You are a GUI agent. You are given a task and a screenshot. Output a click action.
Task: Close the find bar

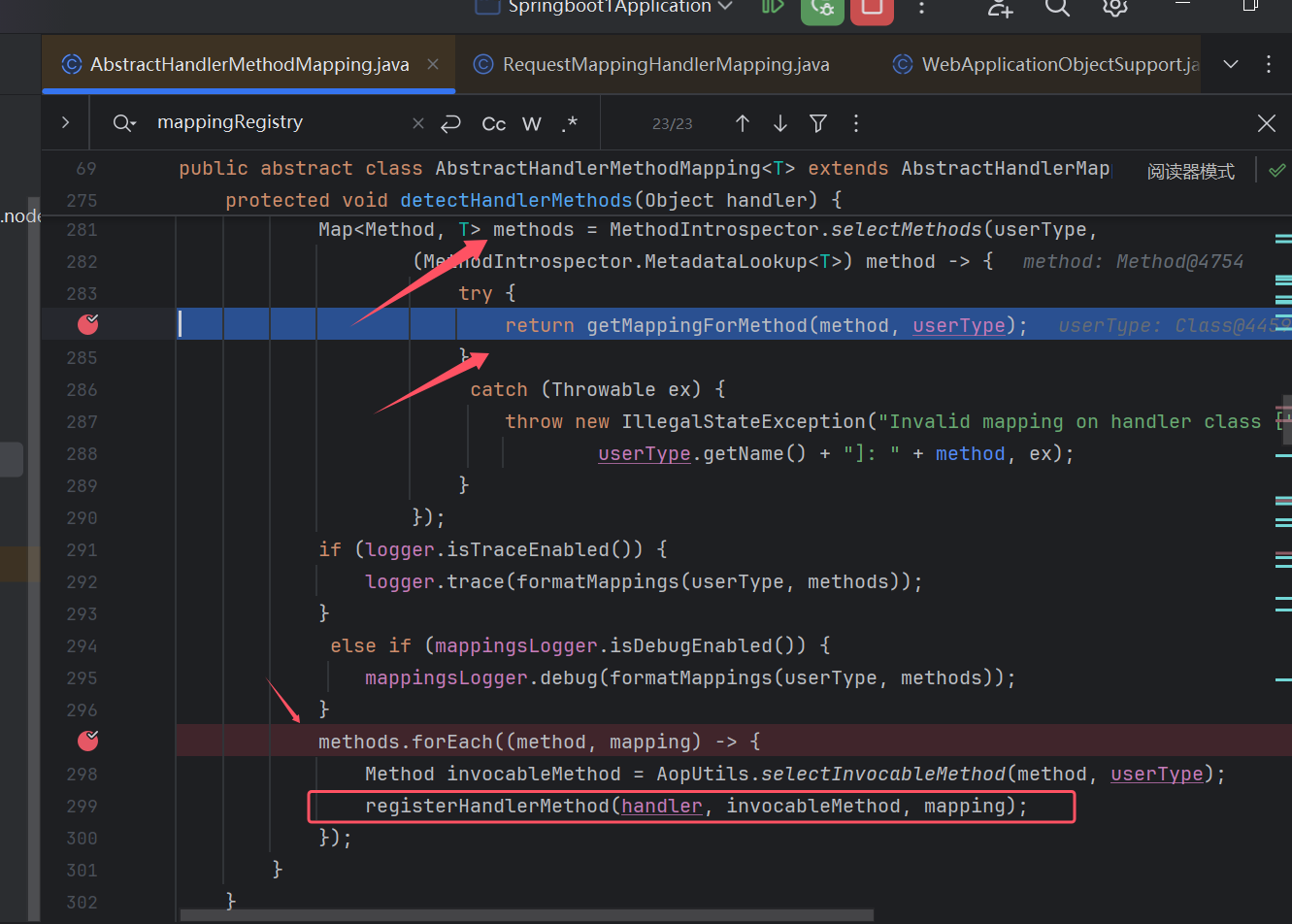tap(1267, 123)
